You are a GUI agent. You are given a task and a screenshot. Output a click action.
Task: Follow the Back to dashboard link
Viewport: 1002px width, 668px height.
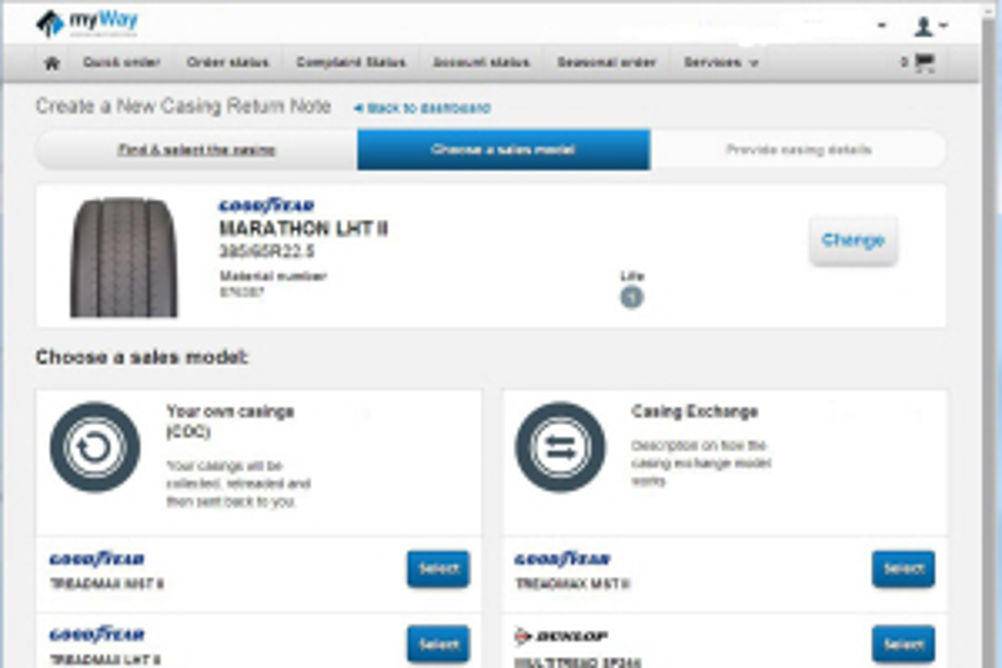pyautogui.click(x=422, y=108)
